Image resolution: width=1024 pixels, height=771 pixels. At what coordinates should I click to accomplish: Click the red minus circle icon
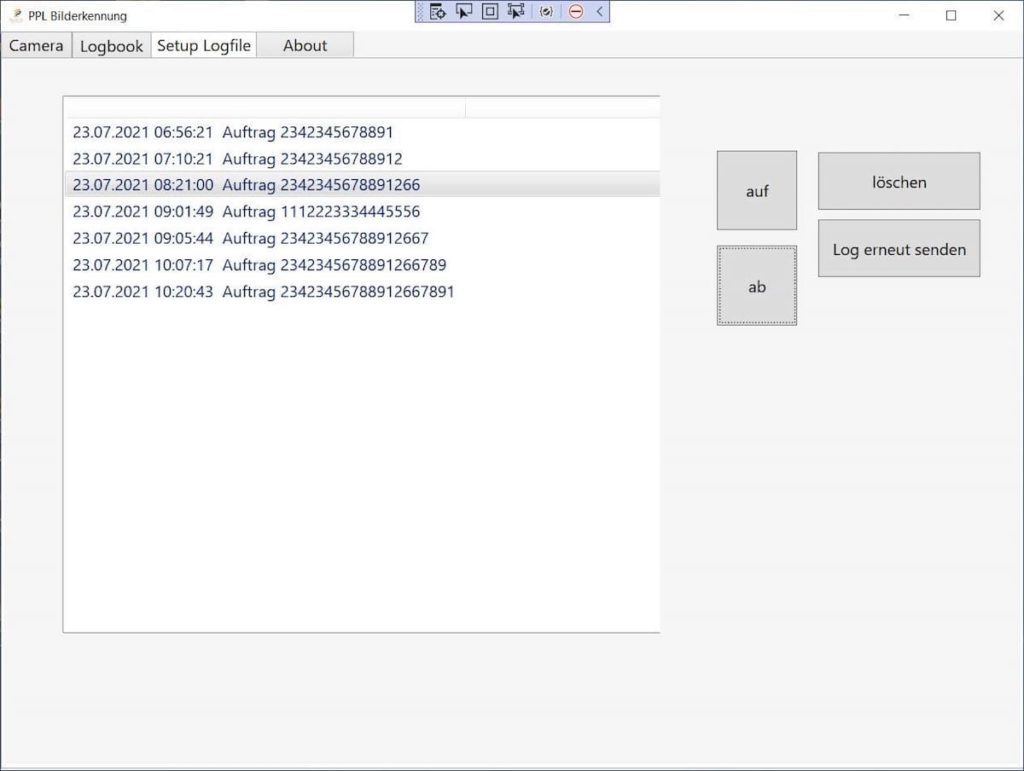coord(576,12)
